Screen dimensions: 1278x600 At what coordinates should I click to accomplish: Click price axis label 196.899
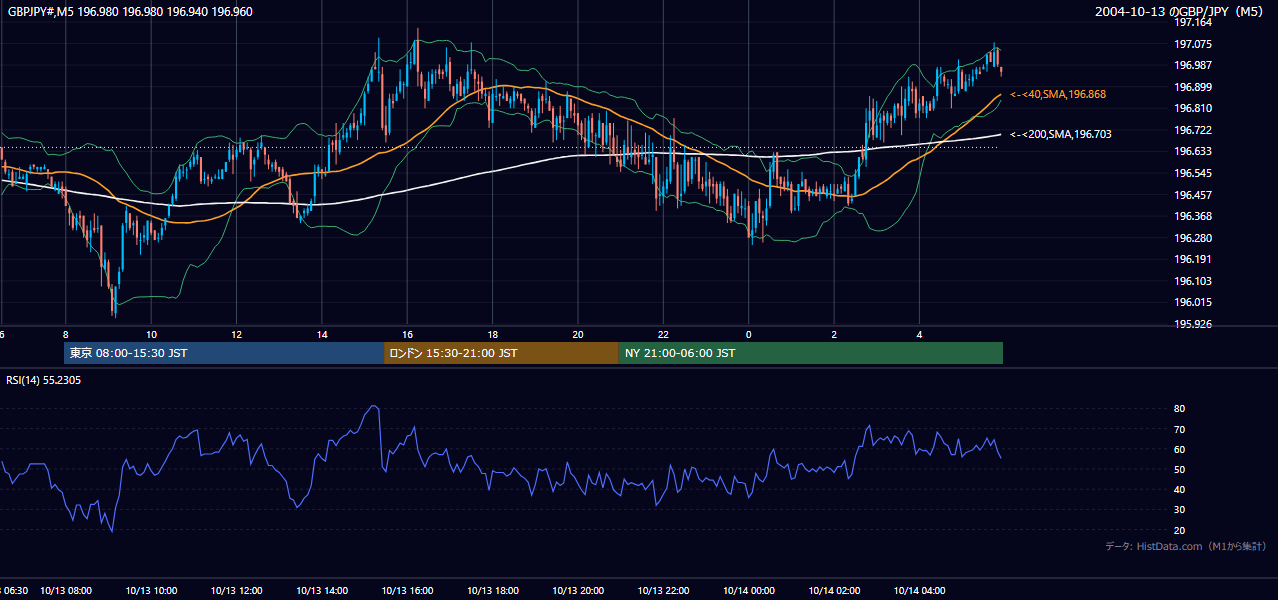point(1194,87)
